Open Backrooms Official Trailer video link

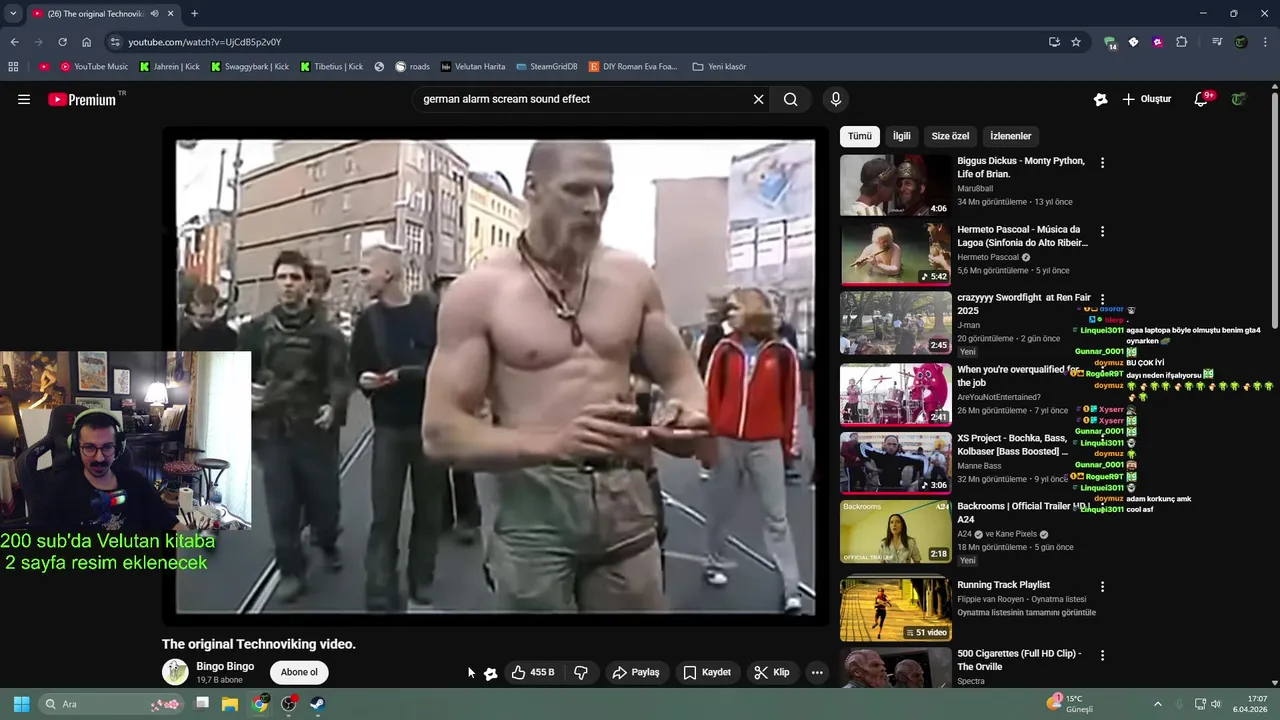coord(1022,512)
